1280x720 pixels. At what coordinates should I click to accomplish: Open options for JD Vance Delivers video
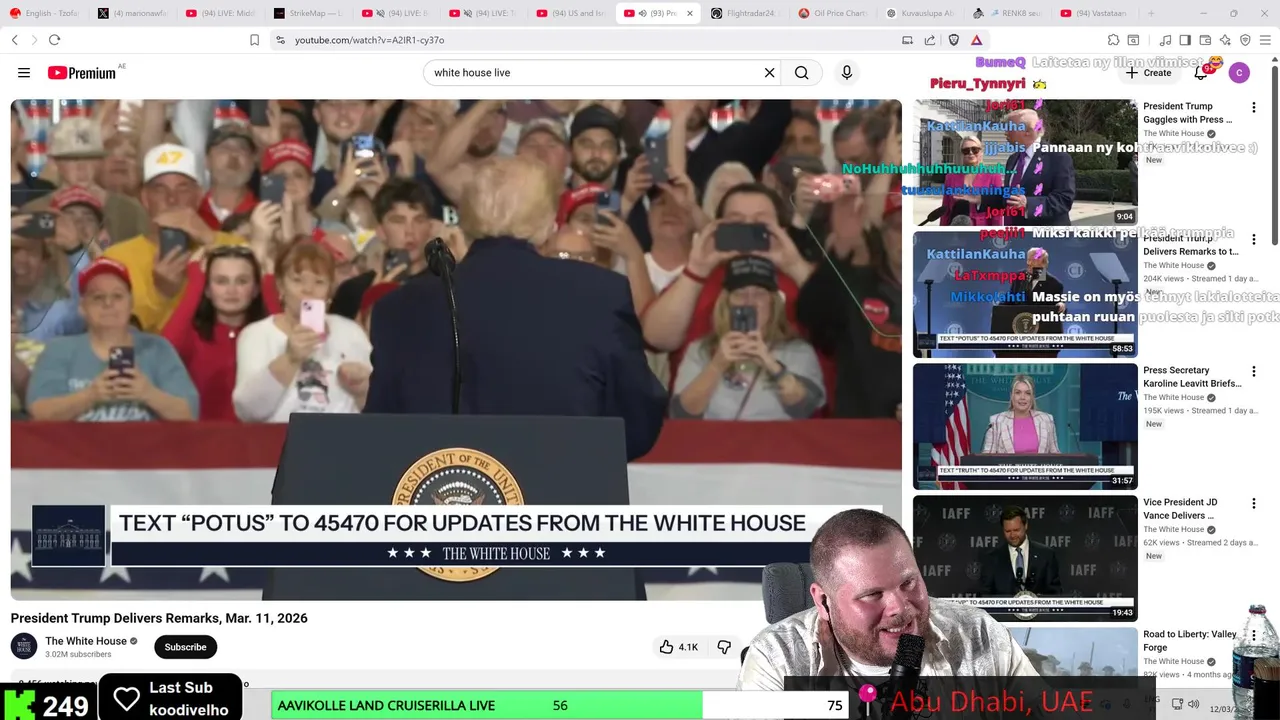(1253, 503)
